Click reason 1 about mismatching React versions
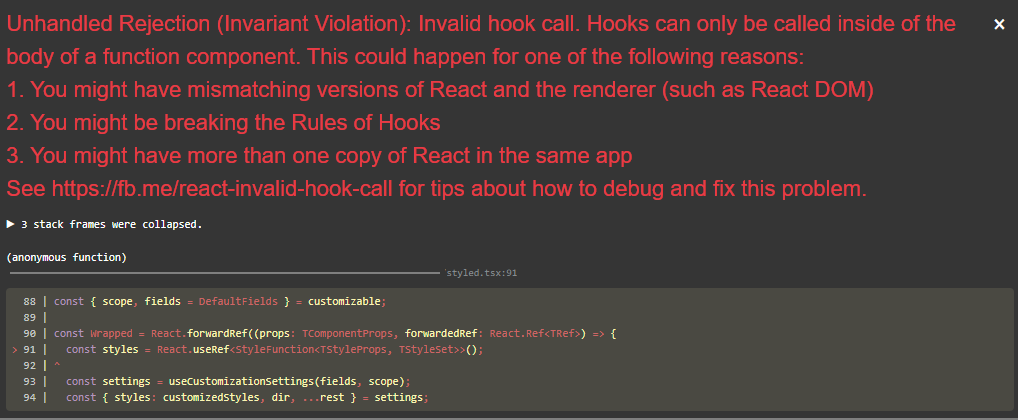1018x420 pixels. 440,90
